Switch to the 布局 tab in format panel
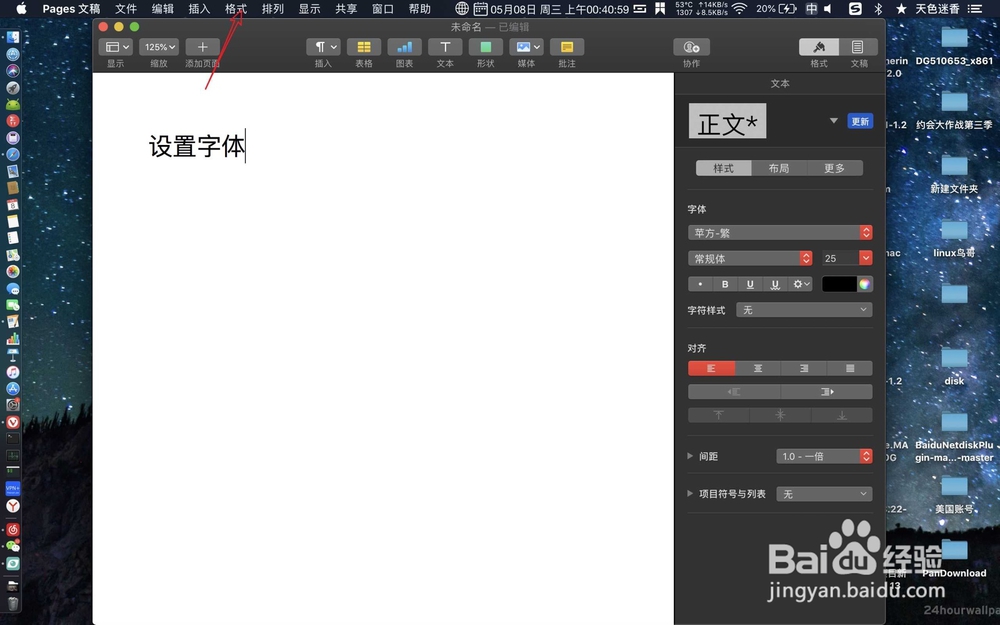Screen dimensions: 1000x625 (x=779, y=168)
